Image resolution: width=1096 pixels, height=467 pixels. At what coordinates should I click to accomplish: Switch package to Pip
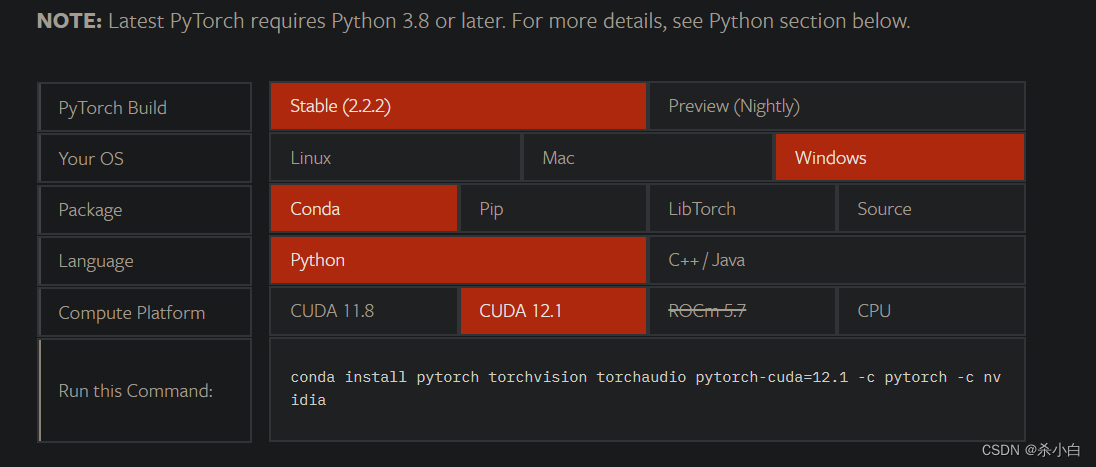coord(553,208)
